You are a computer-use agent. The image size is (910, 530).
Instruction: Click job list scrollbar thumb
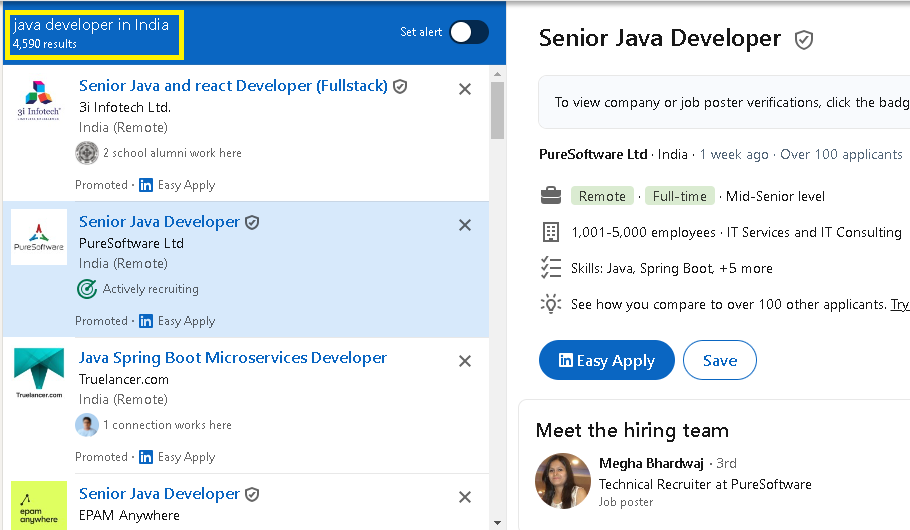coord(497,110)
